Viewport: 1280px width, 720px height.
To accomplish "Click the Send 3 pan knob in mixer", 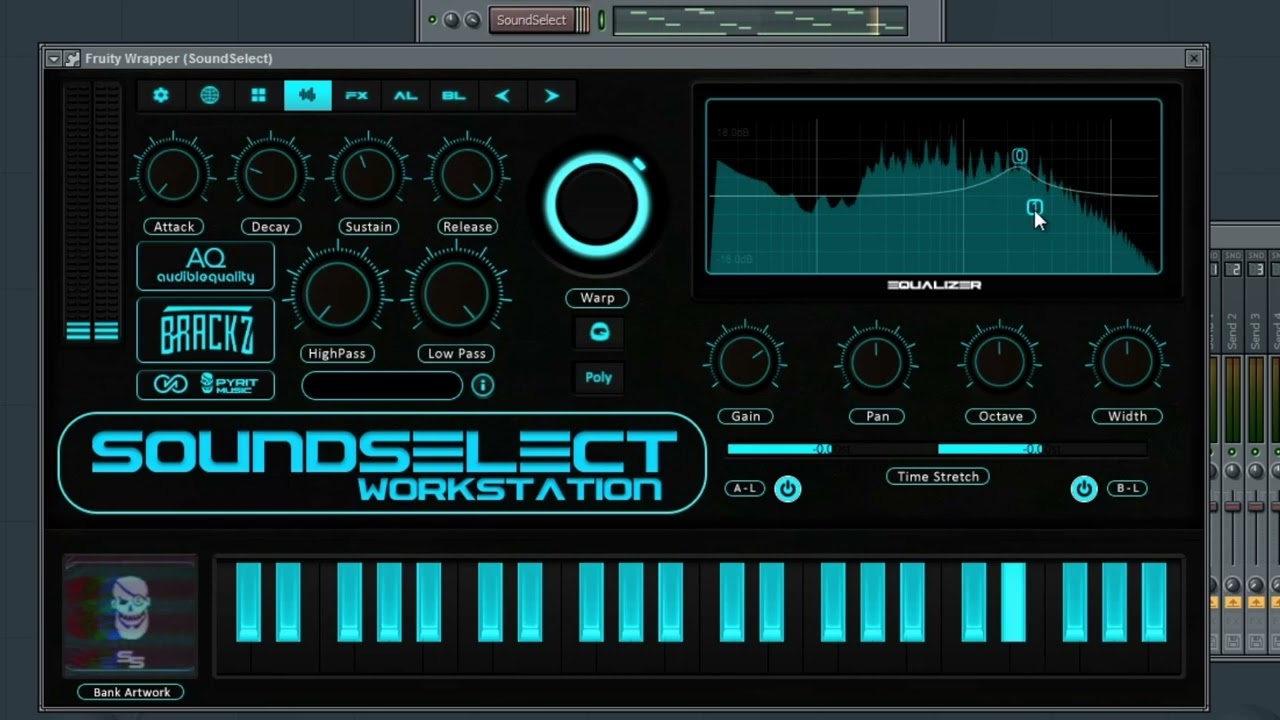I will 1256,471.
